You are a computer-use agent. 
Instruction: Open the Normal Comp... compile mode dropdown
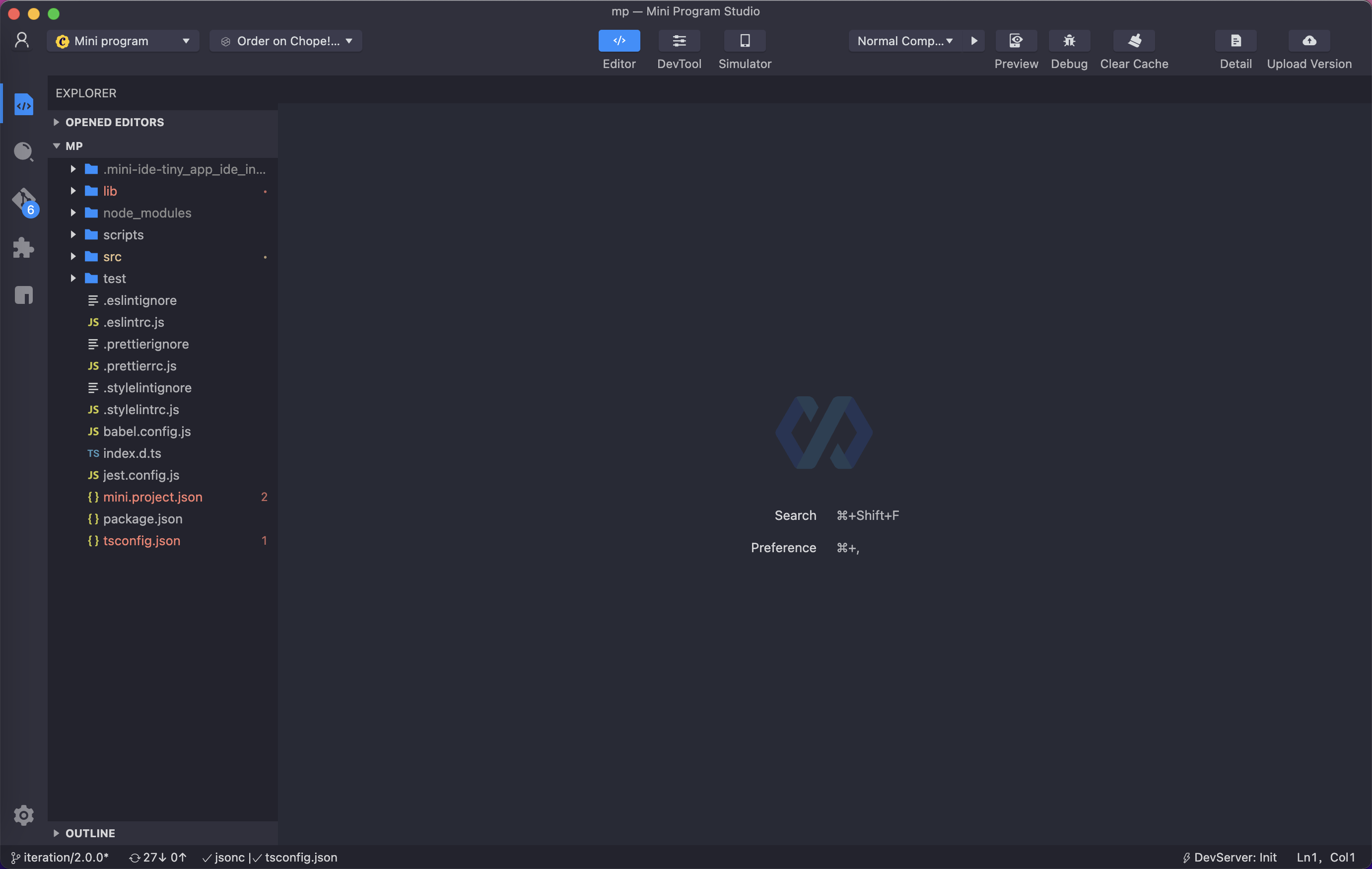coord(905,41)
